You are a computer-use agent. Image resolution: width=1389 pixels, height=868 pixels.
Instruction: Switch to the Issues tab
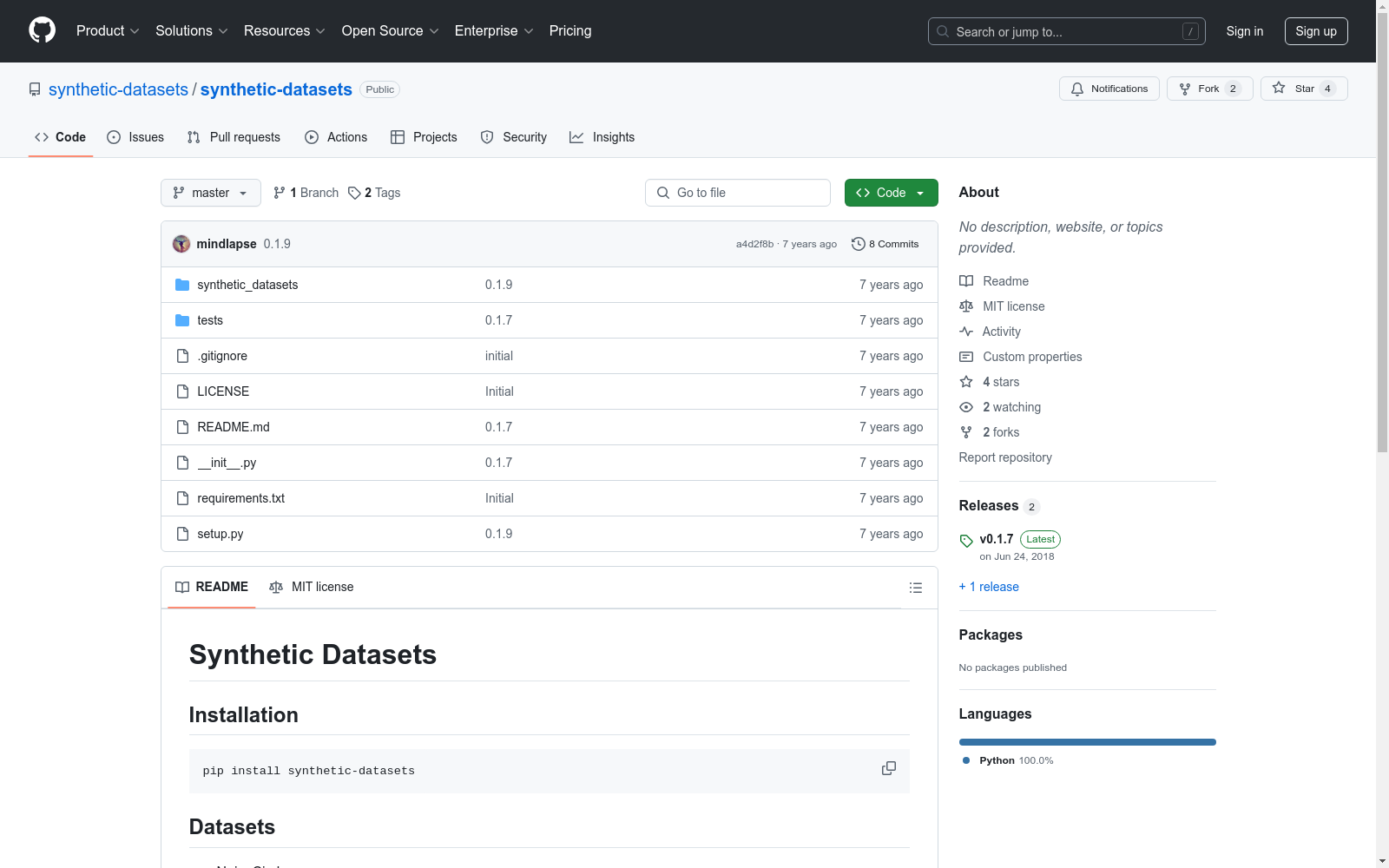click(135, 137)
